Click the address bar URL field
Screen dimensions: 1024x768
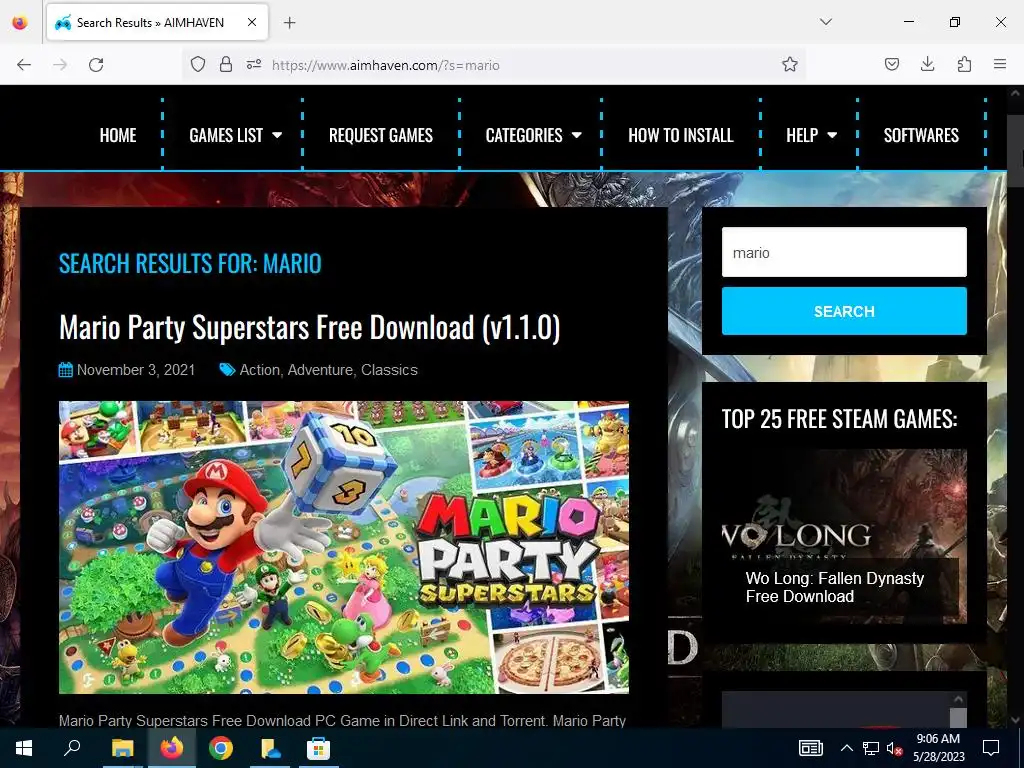(496, 65)
